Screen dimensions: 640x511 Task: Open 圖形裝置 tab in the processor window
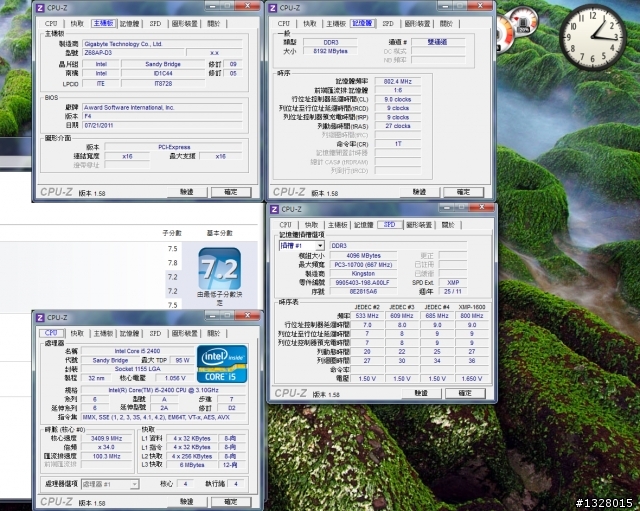(184, 333)
